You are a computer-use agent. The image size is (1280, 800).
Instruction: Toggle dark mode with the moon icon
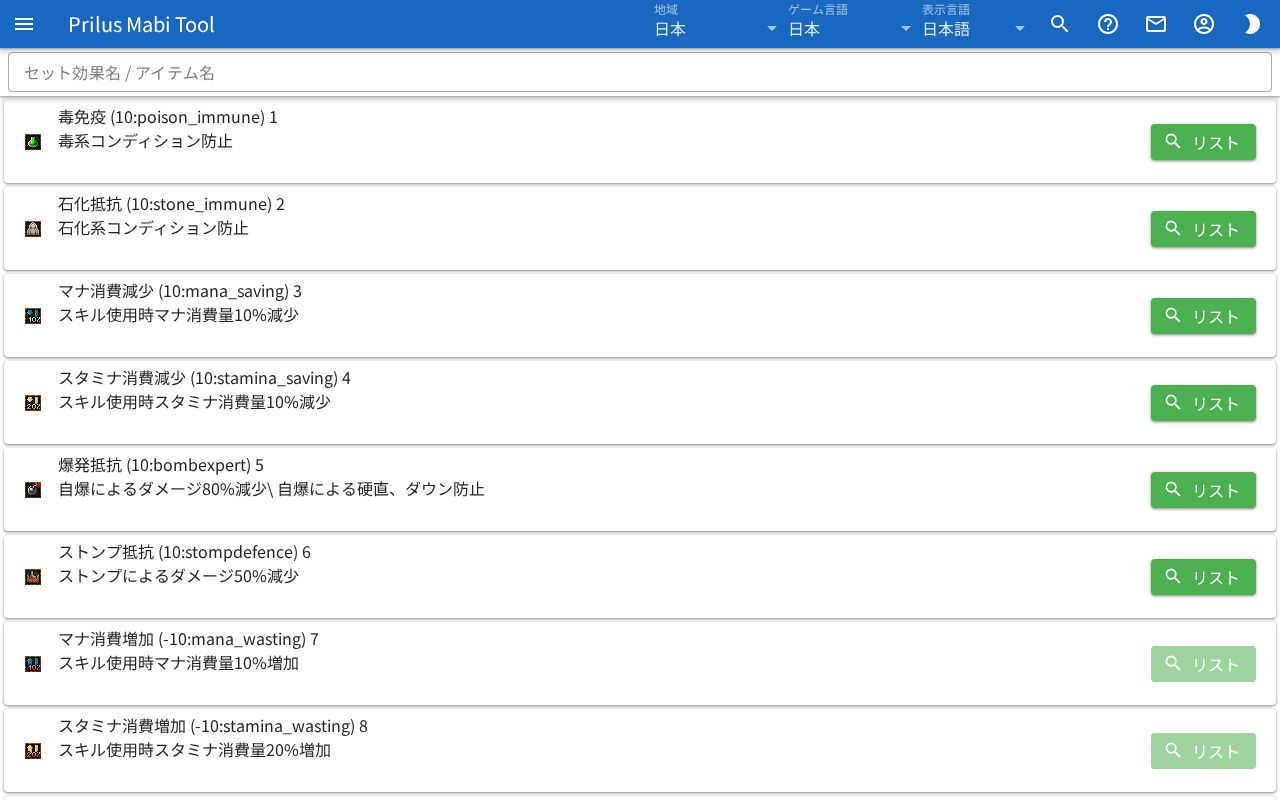pyautogui.click(x=1252, y=24)
